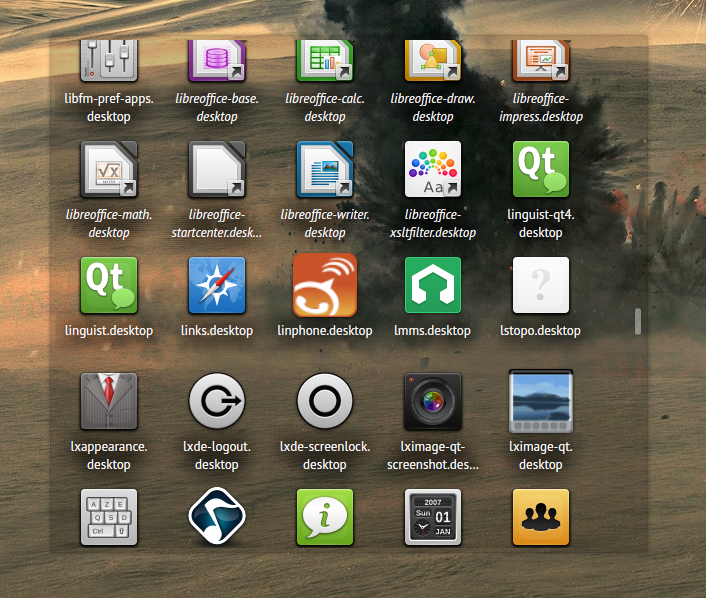This screenshot has height=598, width=706.
Task: Click the lxde-logout arrow circle icon
Action: (x=217, y=401)
